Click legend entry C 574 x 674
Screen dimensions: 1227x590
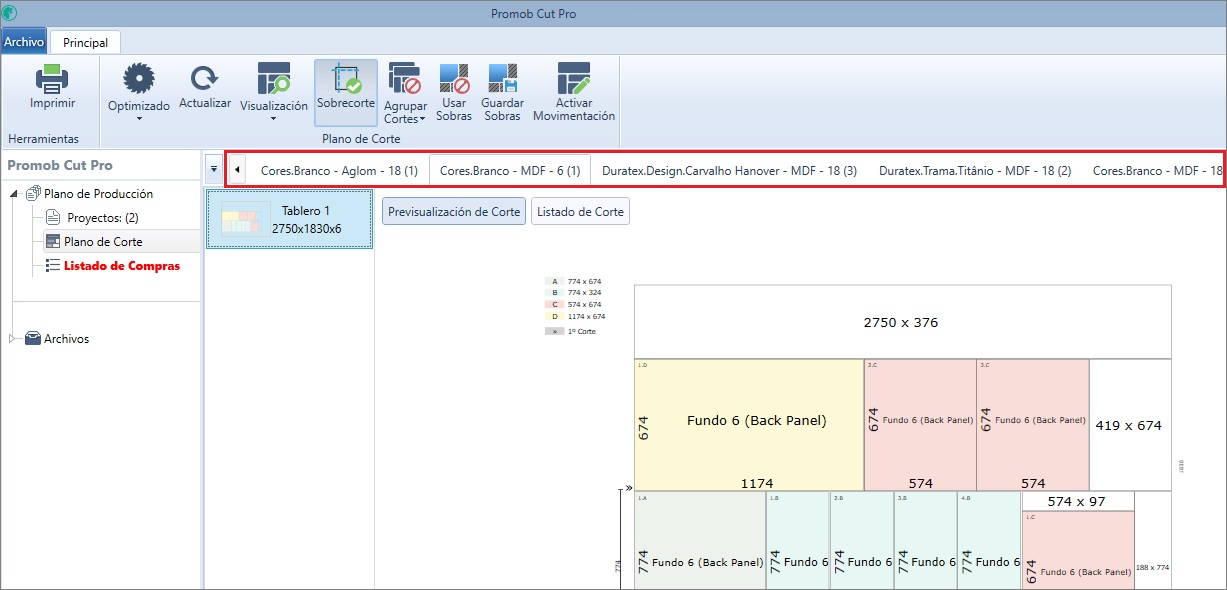[x=575, y=304]
